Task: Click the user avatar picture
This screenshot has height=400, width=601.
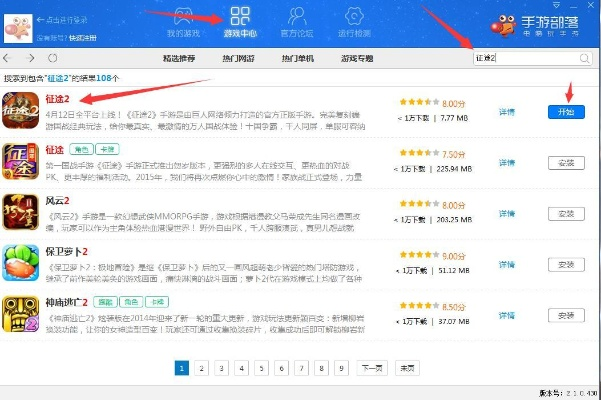Action: tap(18, 28)
